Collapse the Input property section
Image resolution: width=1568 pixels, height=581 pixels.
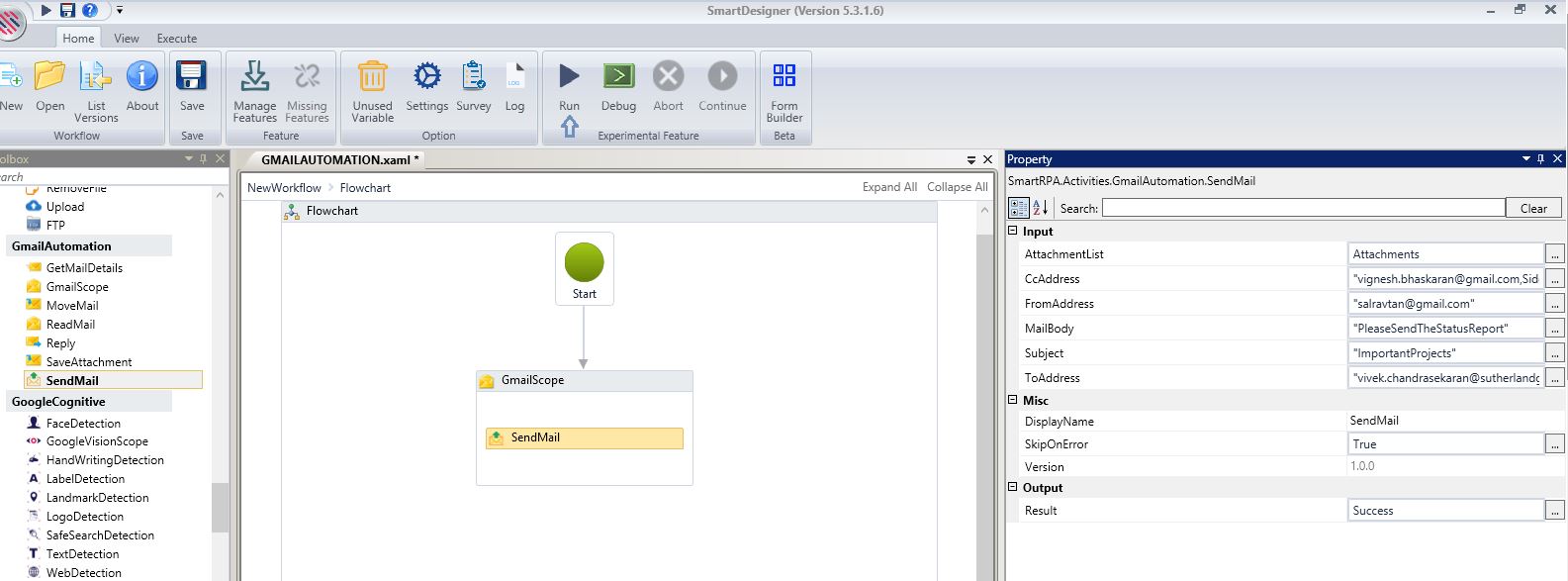pos(1013,232)
